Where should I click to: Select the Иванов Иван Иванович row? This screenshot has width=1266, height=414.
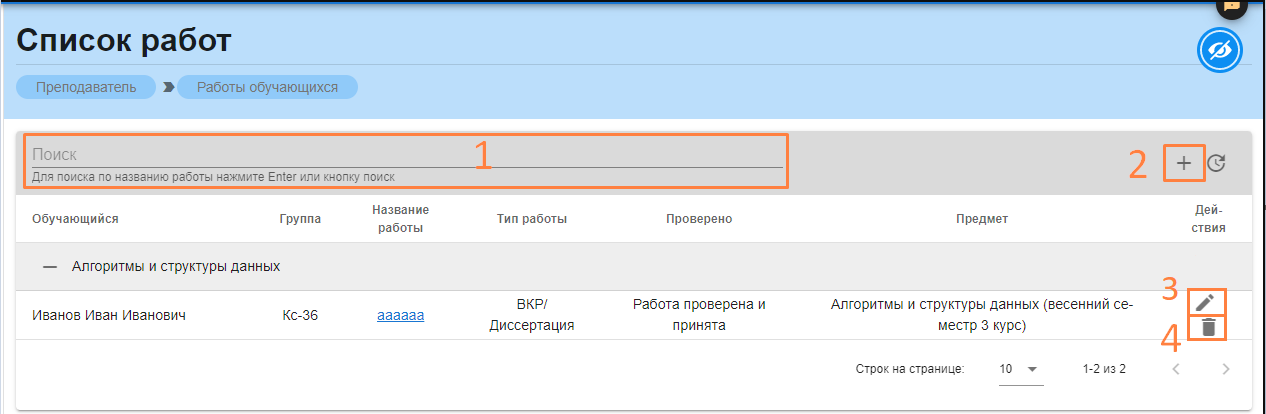click(x=109, y=316)
